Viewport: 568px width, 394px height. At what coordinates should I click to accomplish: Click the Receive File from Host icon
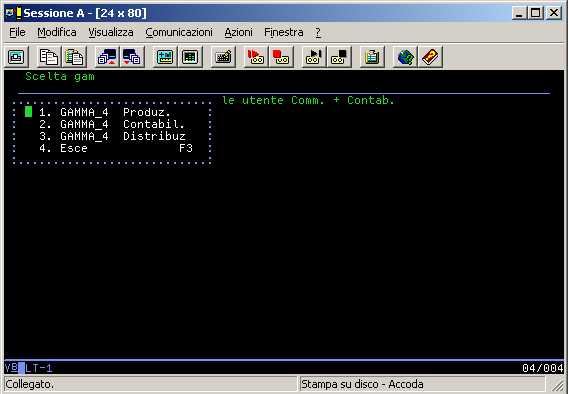(132, 57)
